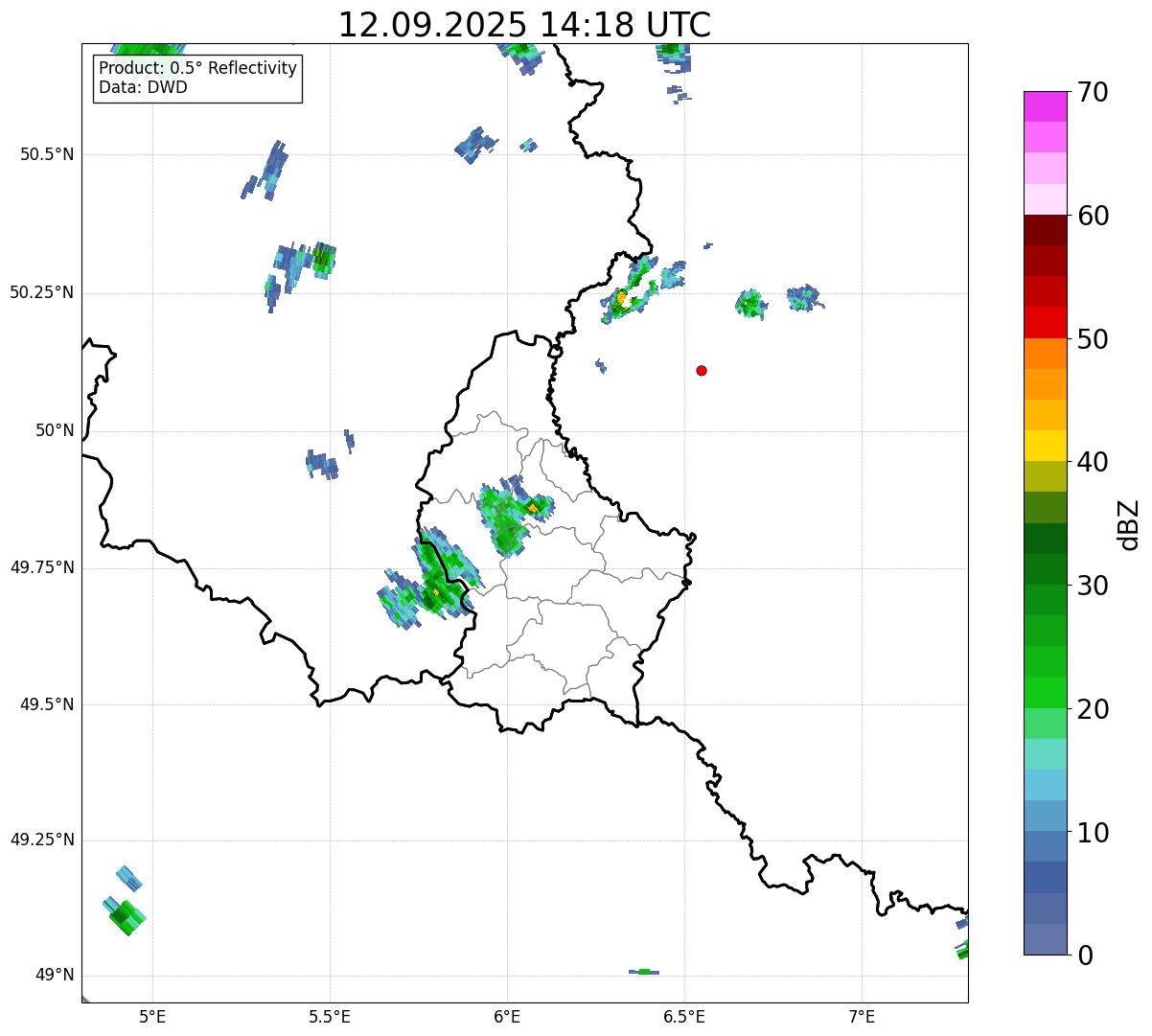Click the green radar echo near bottom-left corner
Screen dimensions: 1152x1036
125,917
